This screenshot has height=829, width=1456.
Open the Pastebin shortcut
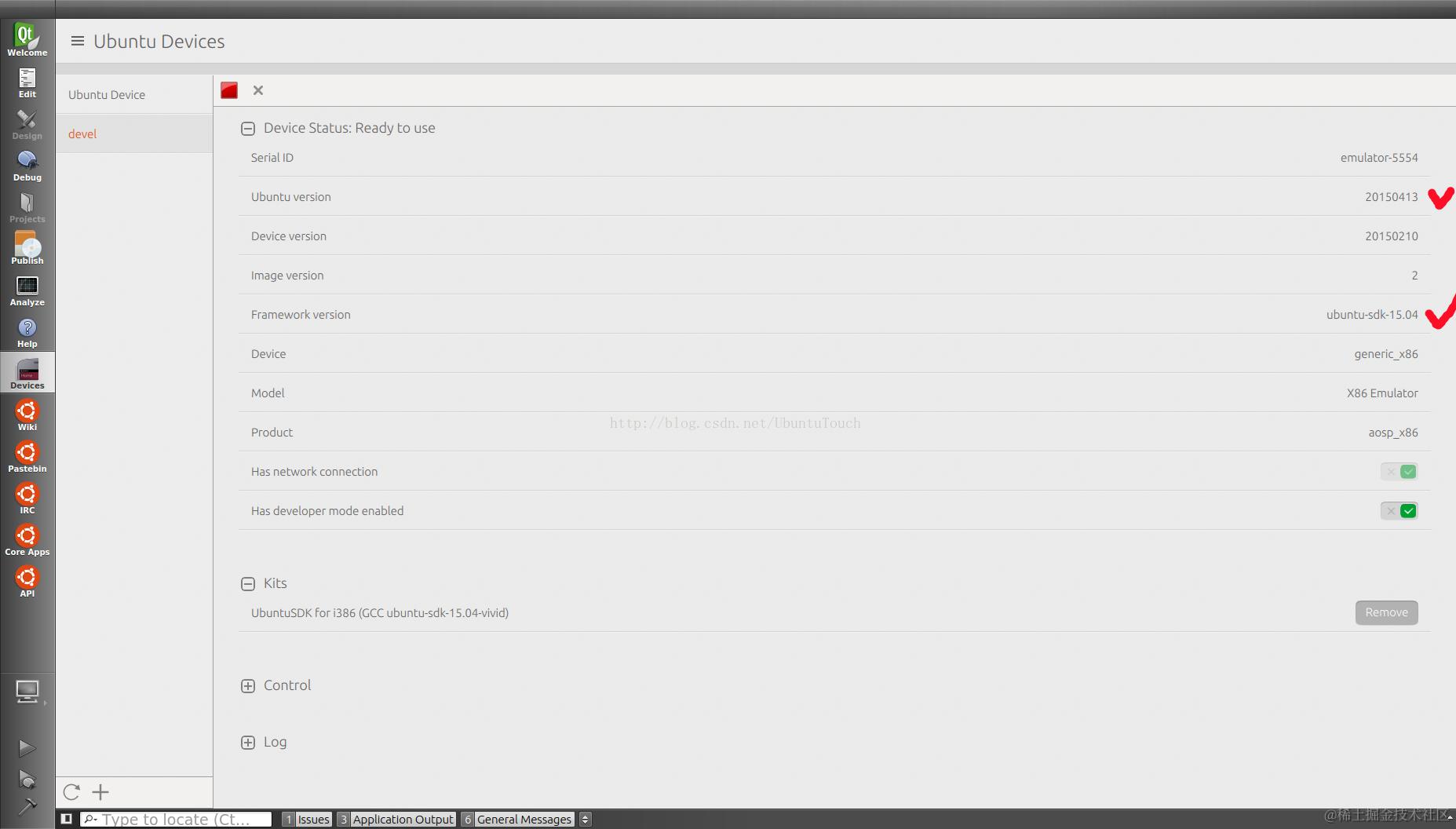(27, 457)
